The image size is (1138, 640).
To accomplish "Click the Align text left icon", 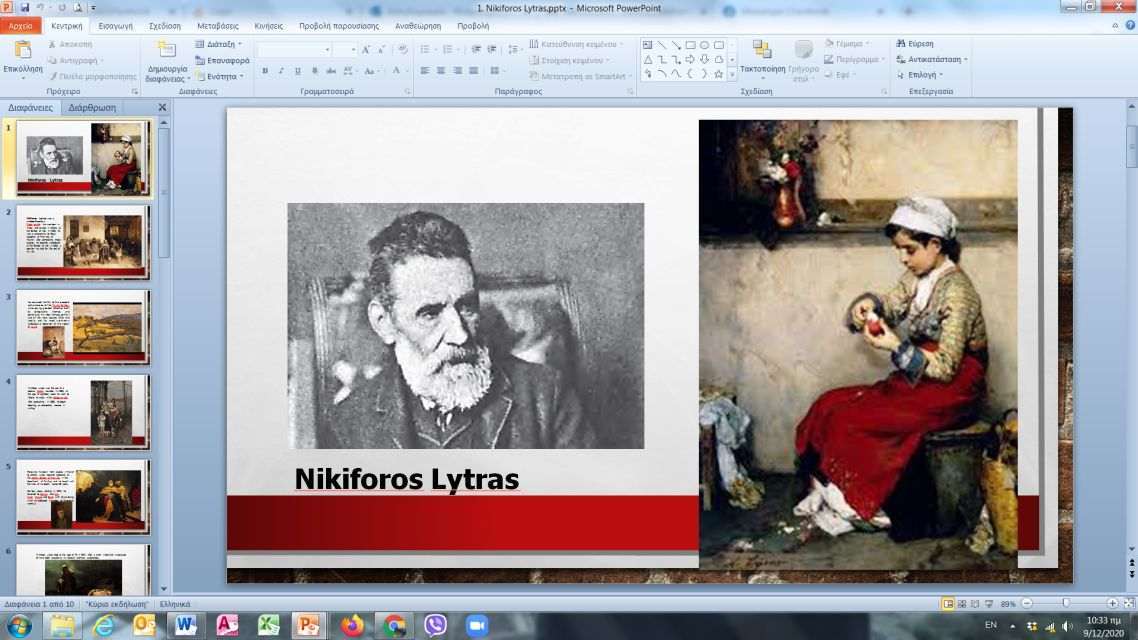I will pos(425,70).
